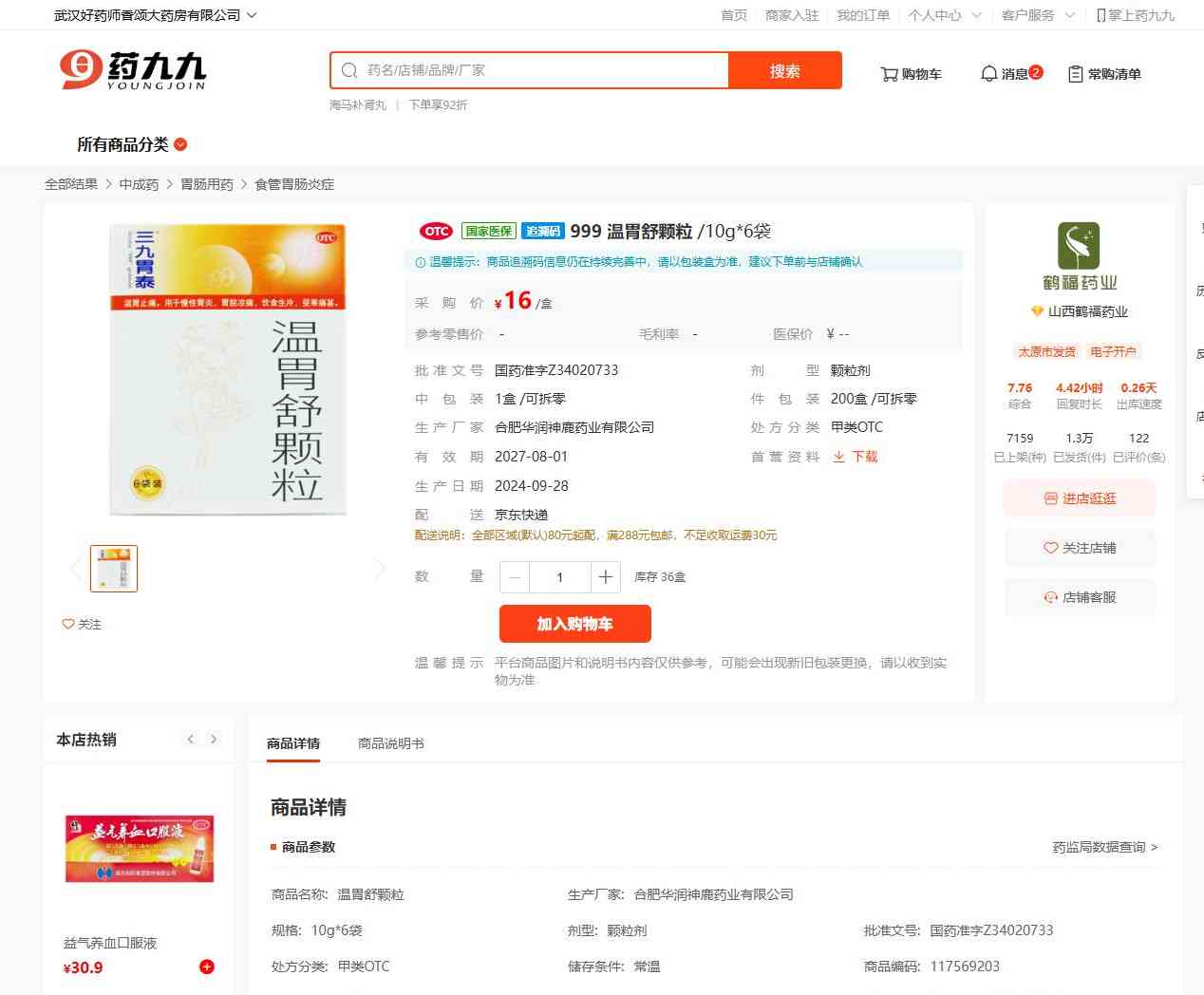
Task: Click the 加入购物车 button
Action: pos(575,624)
